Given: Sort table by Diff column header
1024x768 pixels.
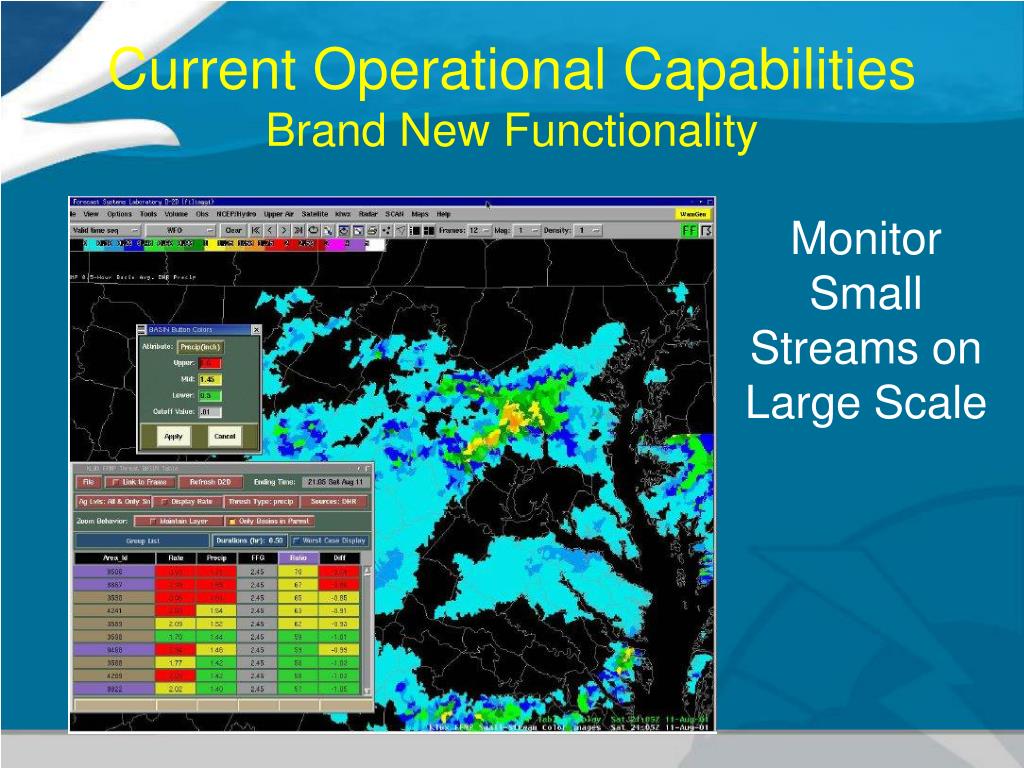Looking at the screenshot, I should tap(340, 558).
